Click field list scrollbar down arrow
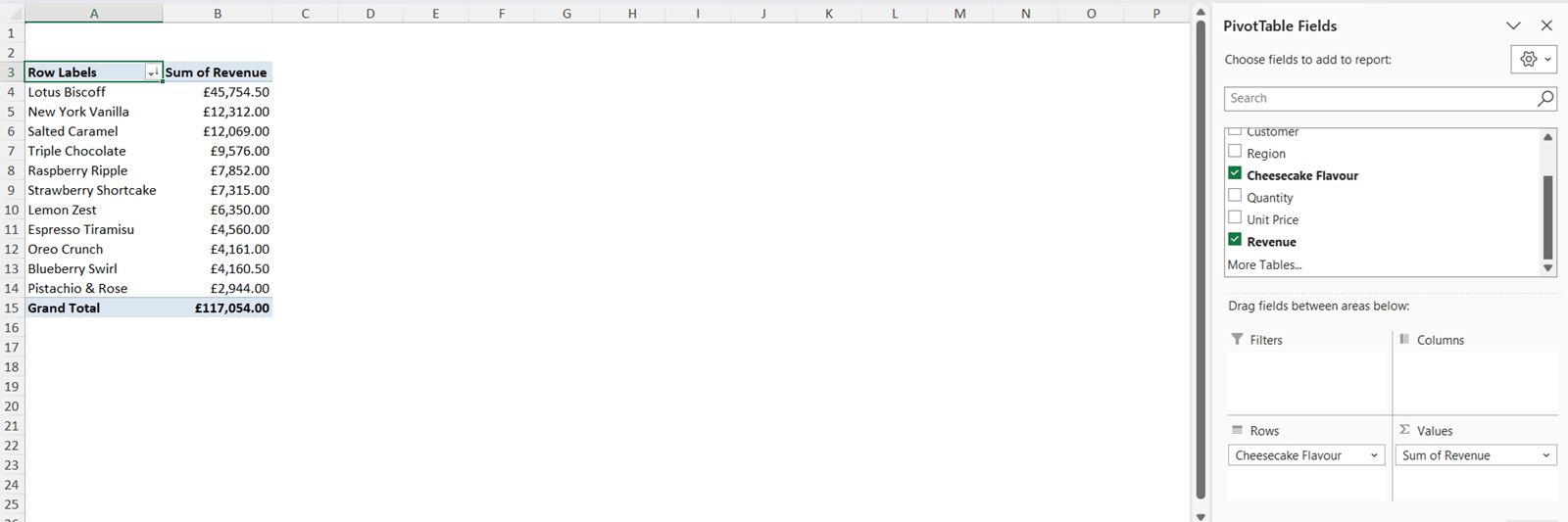 [1548, 267]
